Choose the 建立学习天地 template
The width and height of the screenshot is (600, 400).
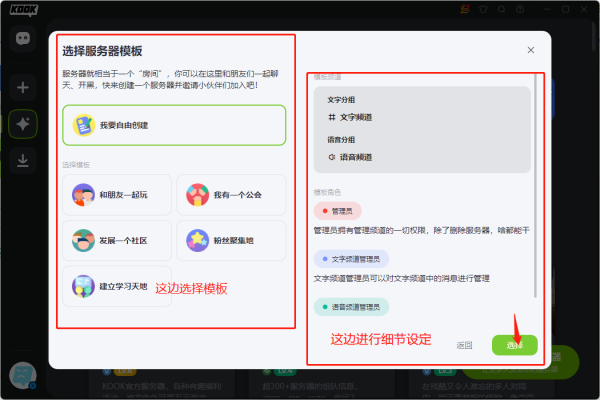point(117,286)
